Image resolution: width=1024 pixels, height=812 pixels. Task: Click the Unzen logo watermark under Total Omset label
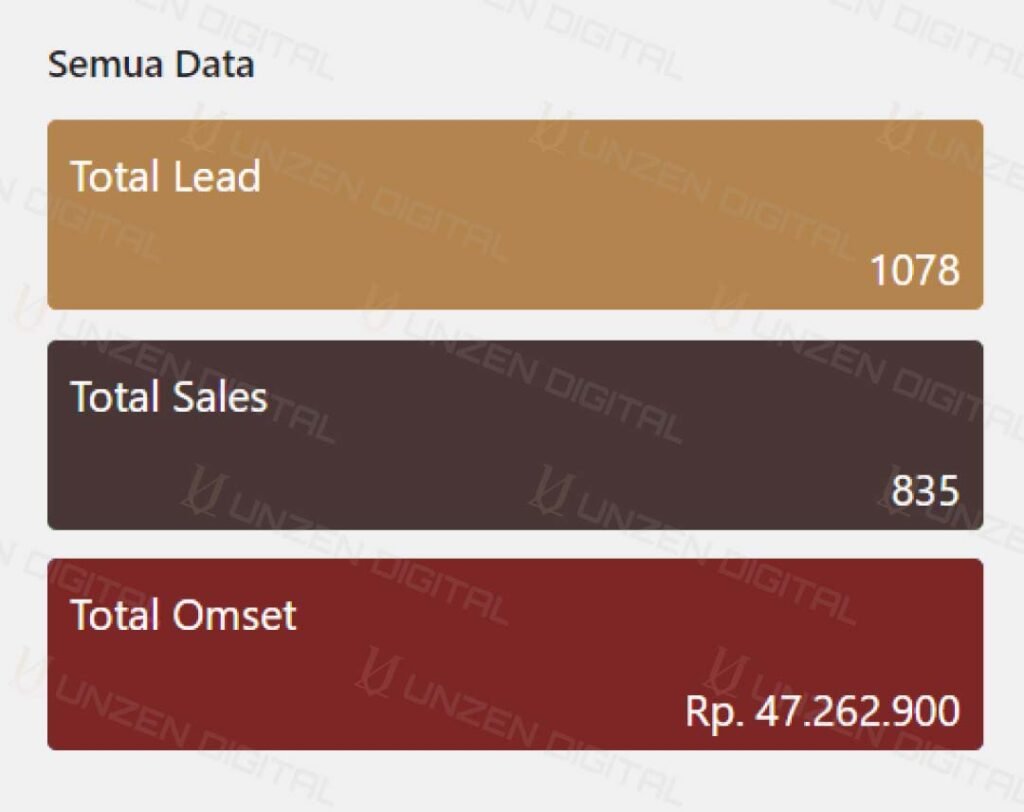[x=377, y=671]
